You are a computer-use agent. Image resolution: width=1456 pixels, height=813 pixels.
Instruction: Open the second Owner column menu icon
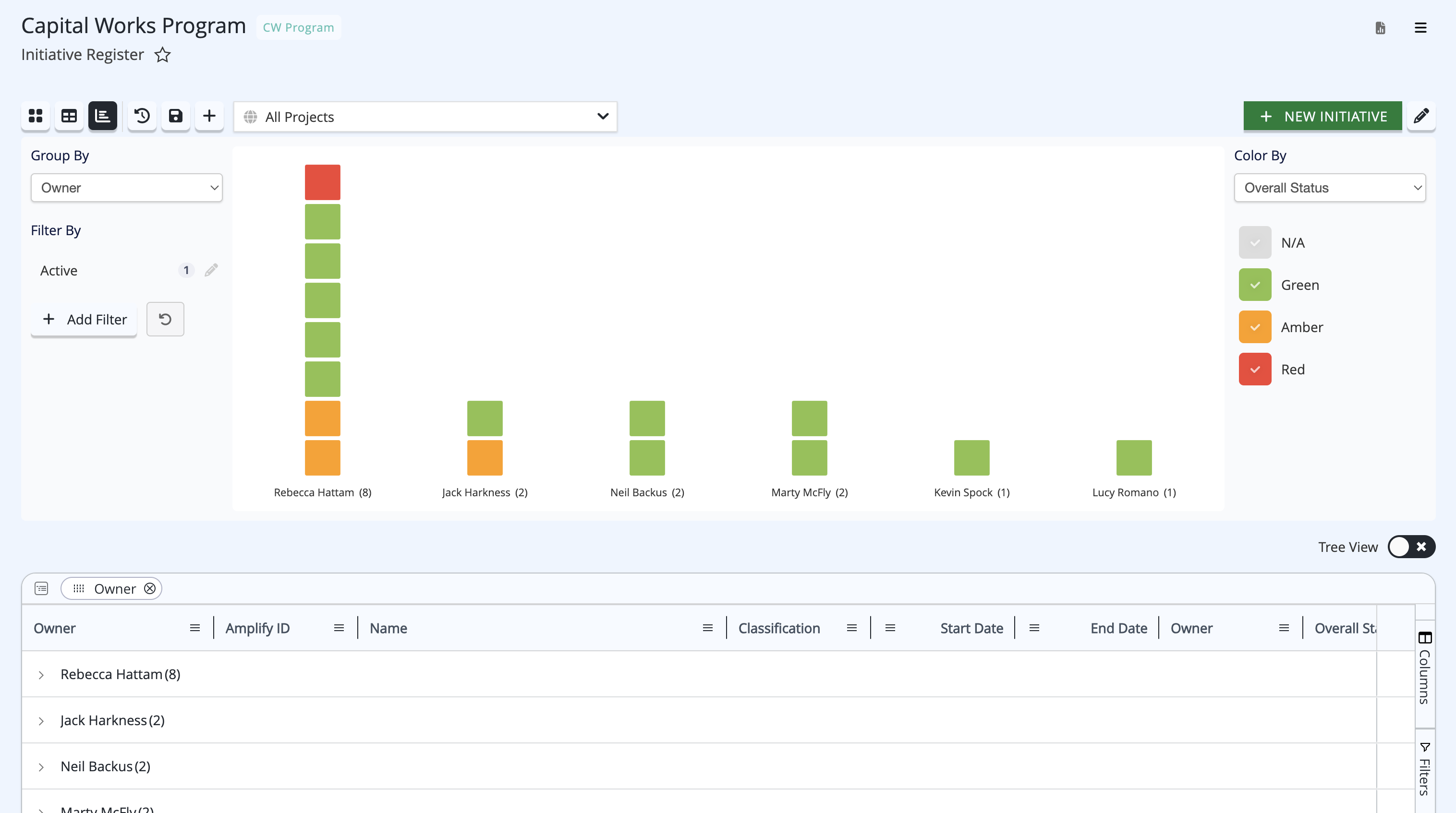pyautogui.click(x=1284, y=628)
